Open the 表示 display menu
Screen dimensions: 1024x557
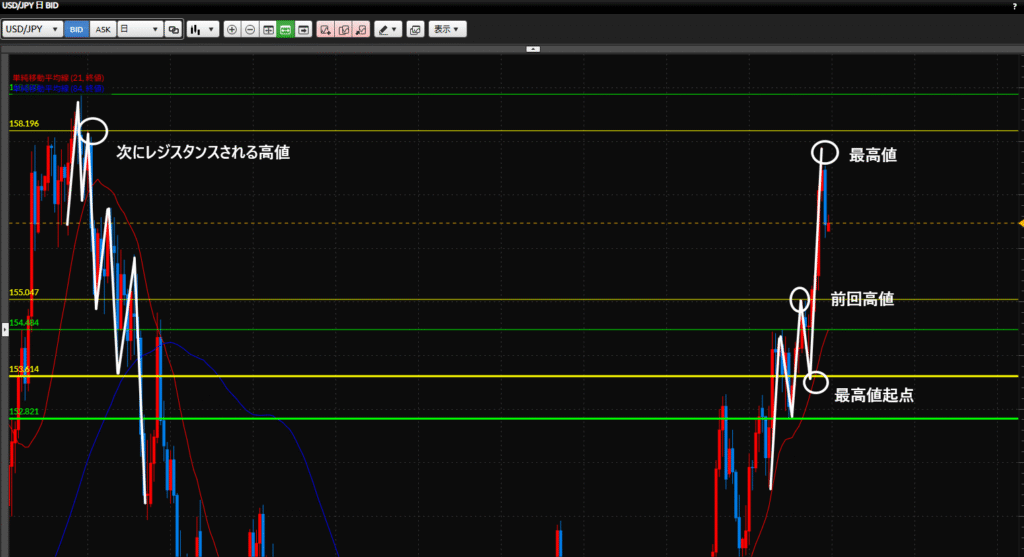pos(448,30)
